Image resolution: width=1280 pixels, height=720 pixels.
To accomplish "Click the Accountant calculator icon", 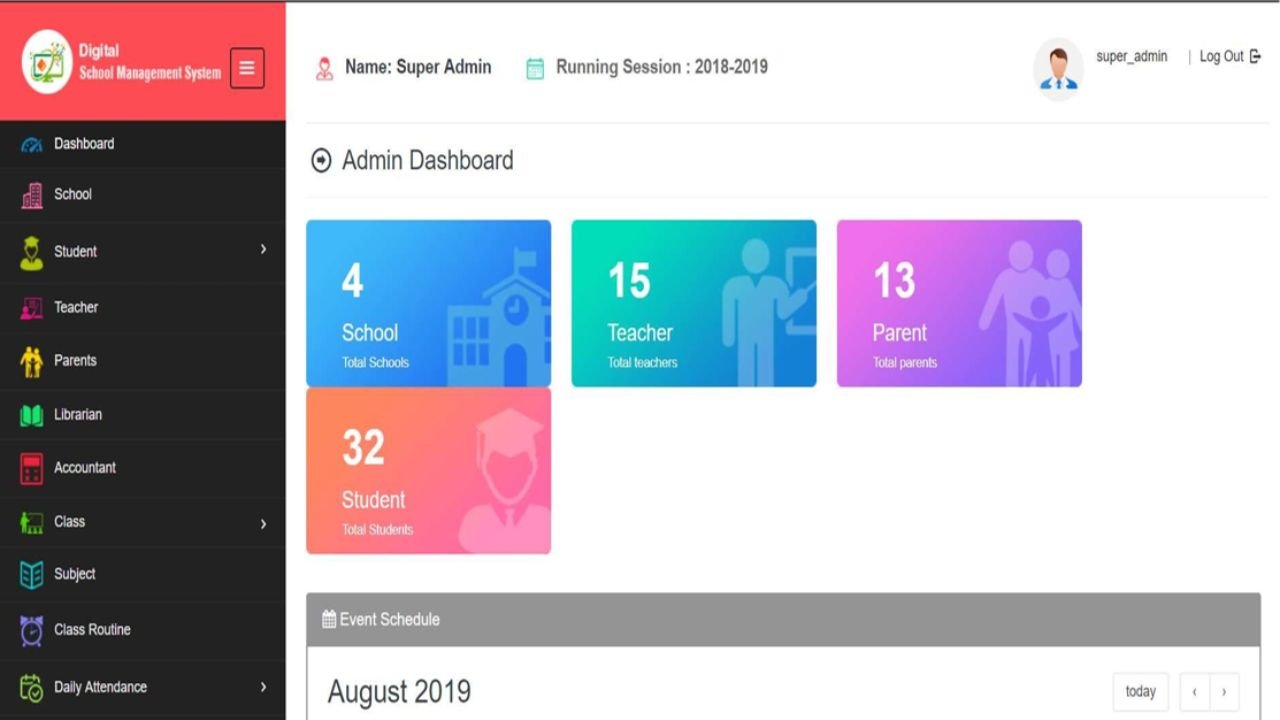I will pyautogui.click(x=31, y=468).
